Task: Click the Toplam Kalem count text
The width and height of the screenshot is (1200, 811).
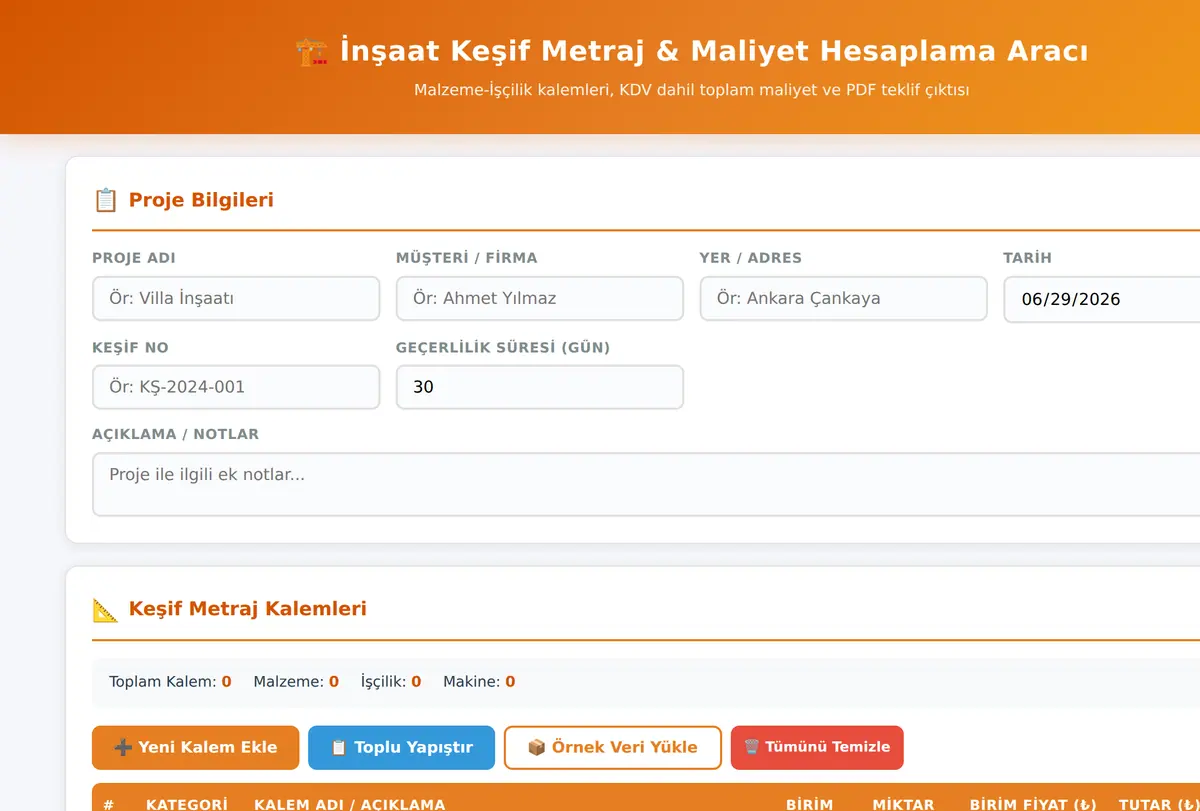Action: [170, 682]
